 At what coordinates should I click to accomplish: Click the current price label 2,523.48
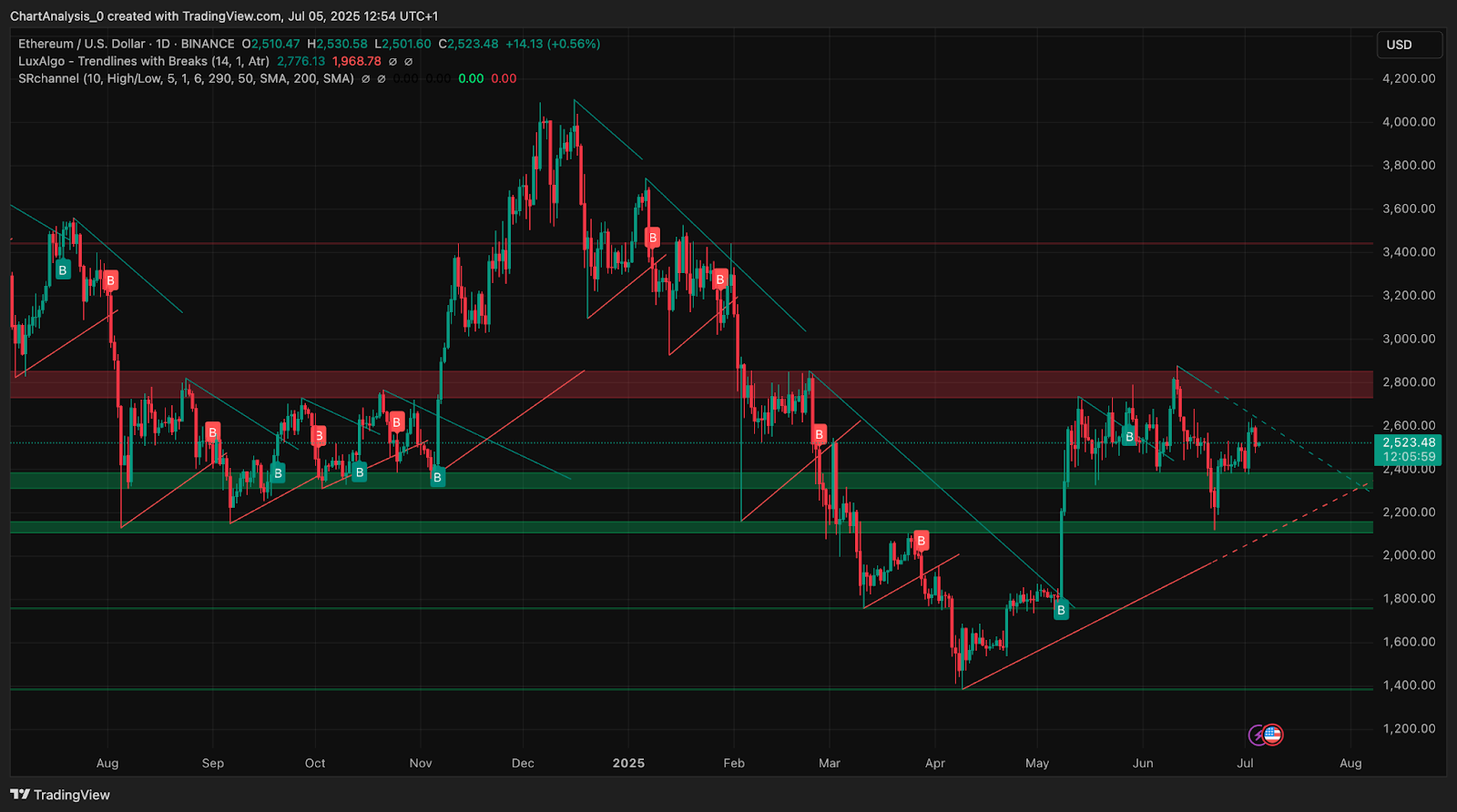[1409, 443]
